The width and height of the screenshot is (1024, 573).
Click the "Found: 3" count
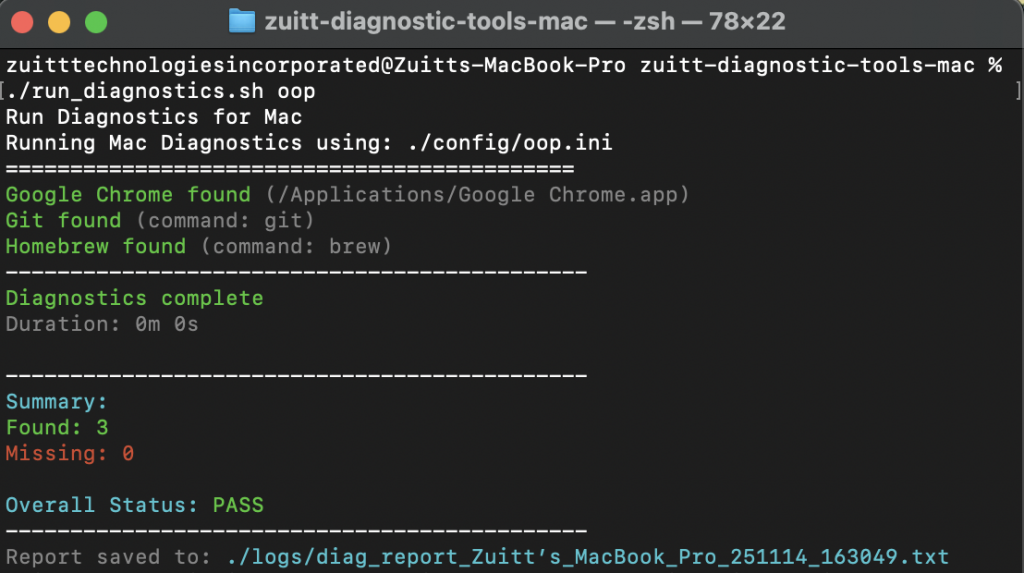[x=57, y=428]
